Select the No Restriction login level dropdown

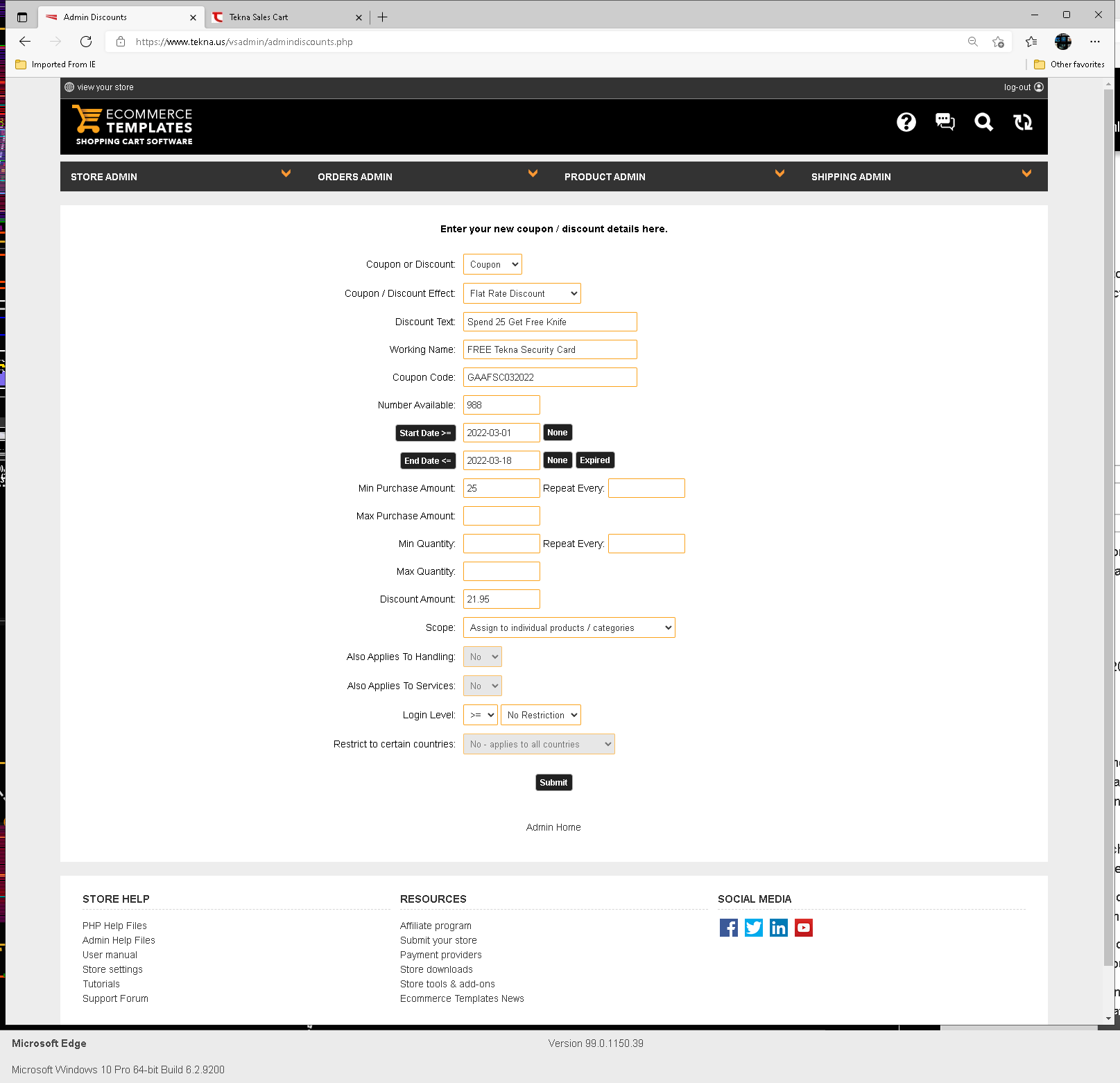click(x=540, y=715)
